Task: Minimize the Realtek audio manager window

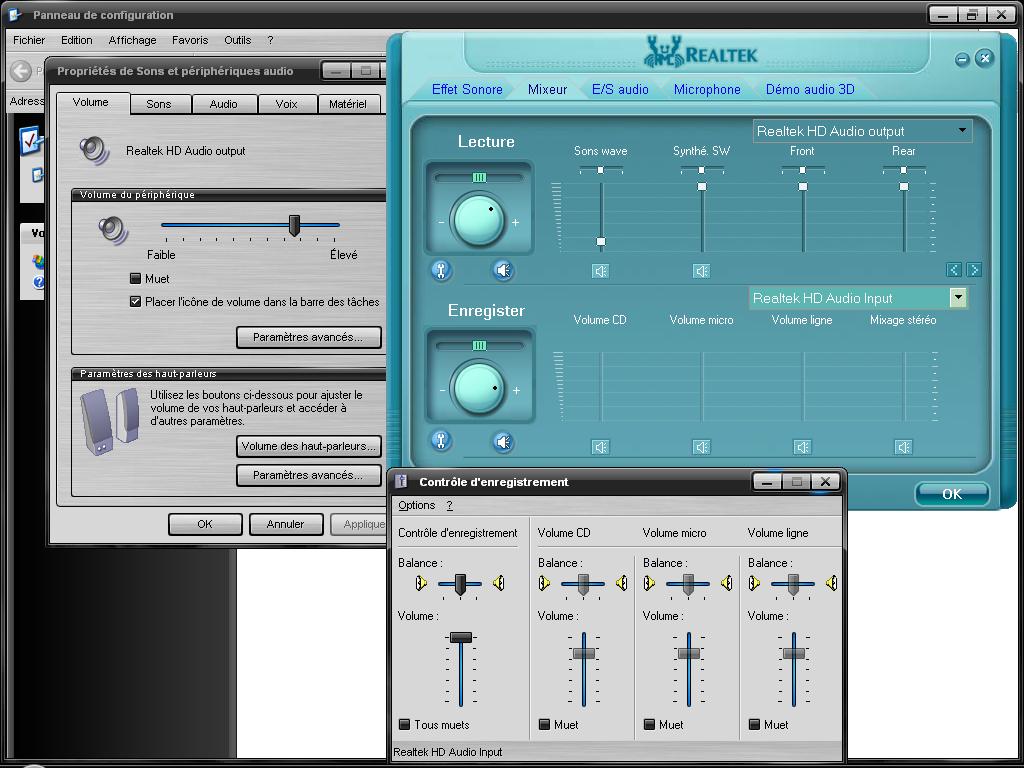Action: click(x=962, y=59)
